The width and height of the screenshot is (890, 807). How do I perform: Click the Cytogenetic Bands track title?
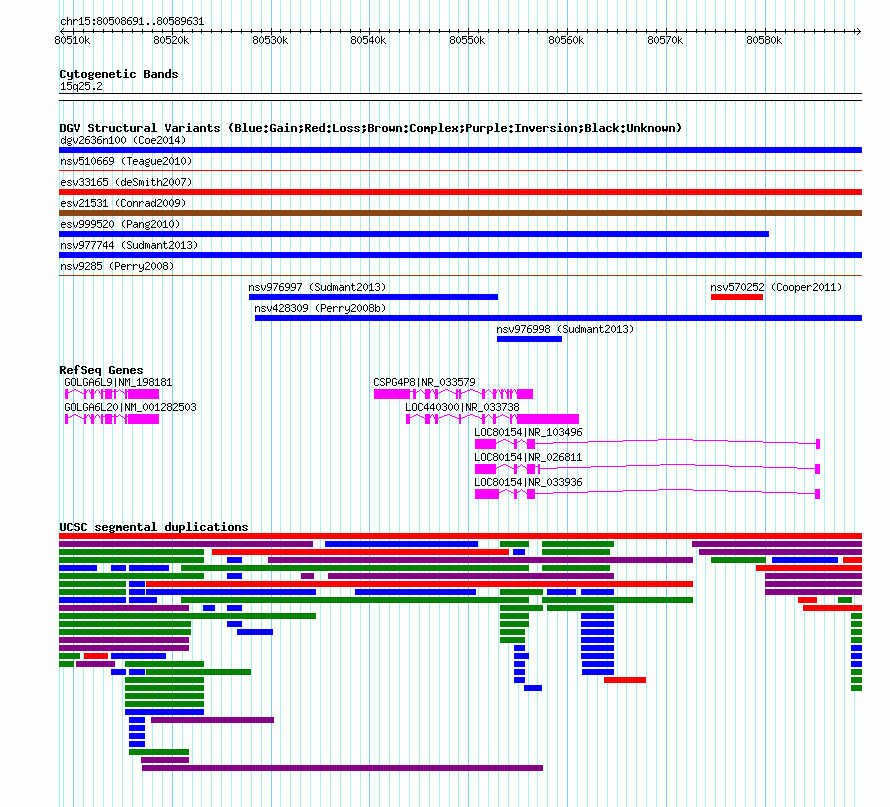[x=119, y=74]
